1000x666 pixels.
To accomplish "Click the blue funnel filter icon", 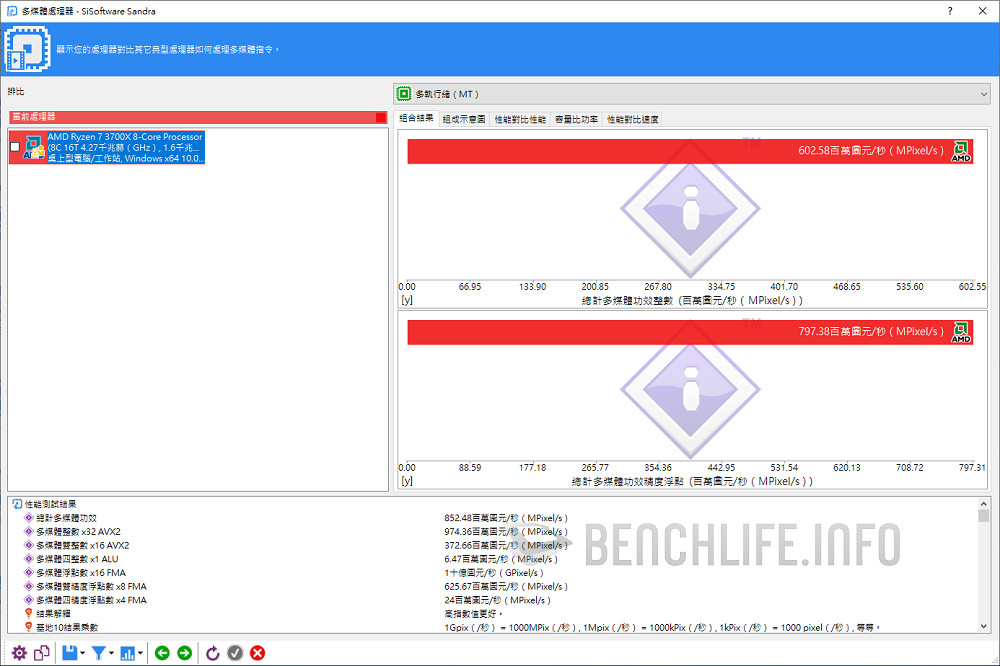I will point(98,653).
